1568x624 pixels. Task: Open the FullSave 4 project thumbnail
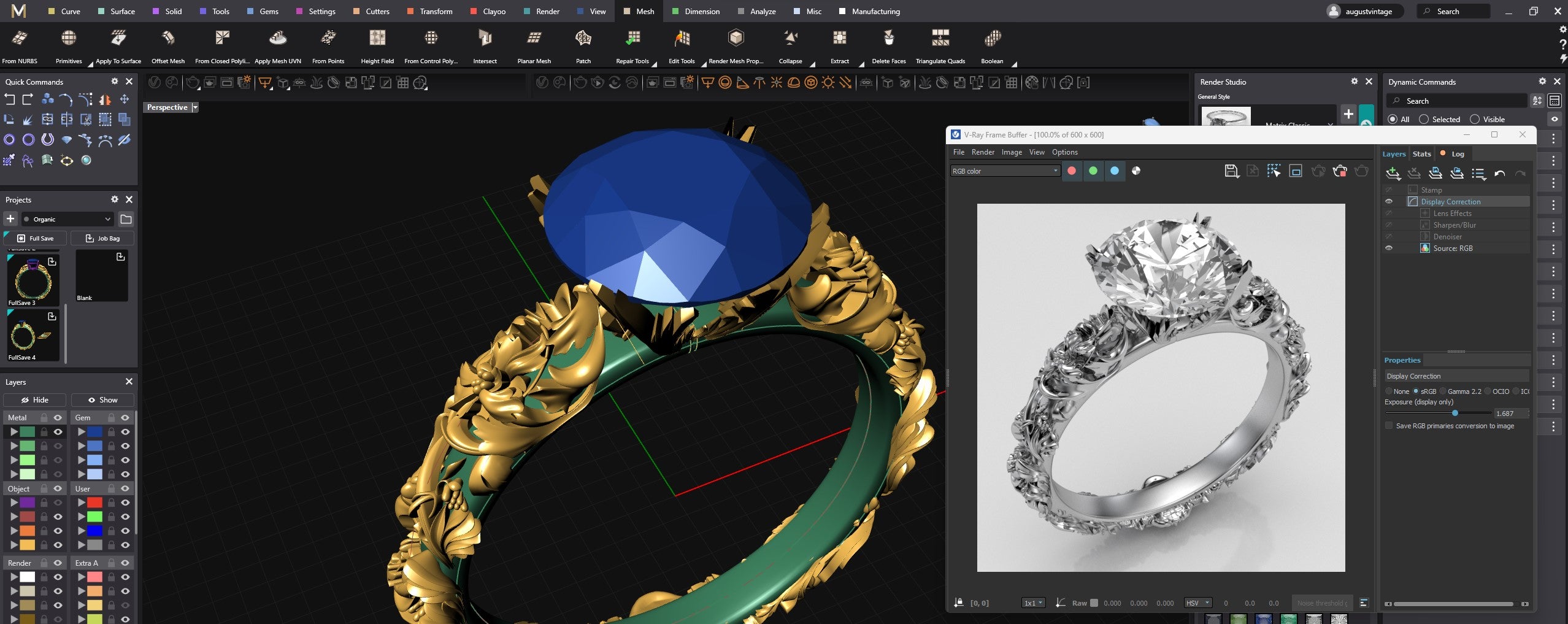pos(33,335)
